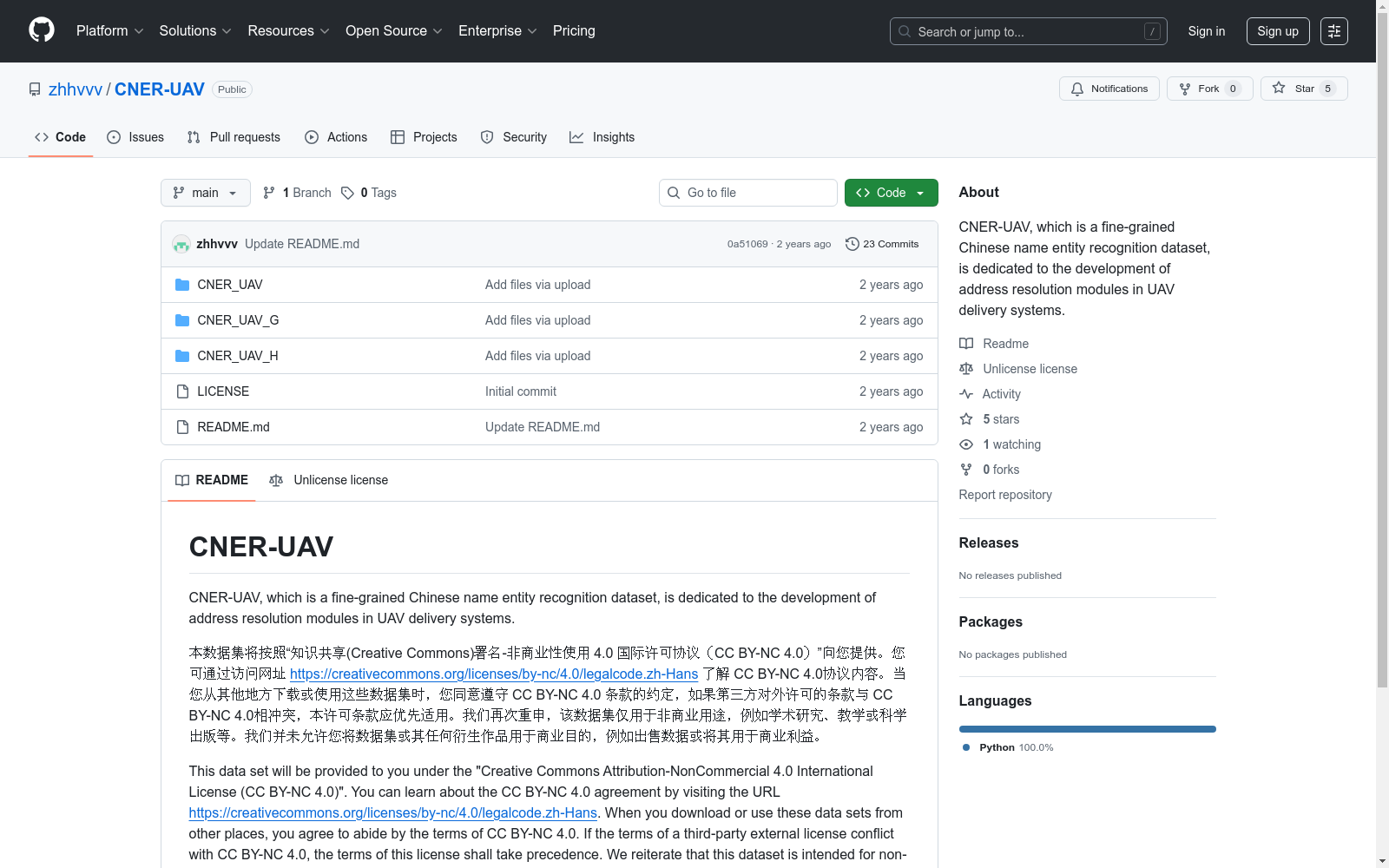This screenshot has height=868, width=1389.
Task: Click the Go to file input
Action: click(748, 193)
